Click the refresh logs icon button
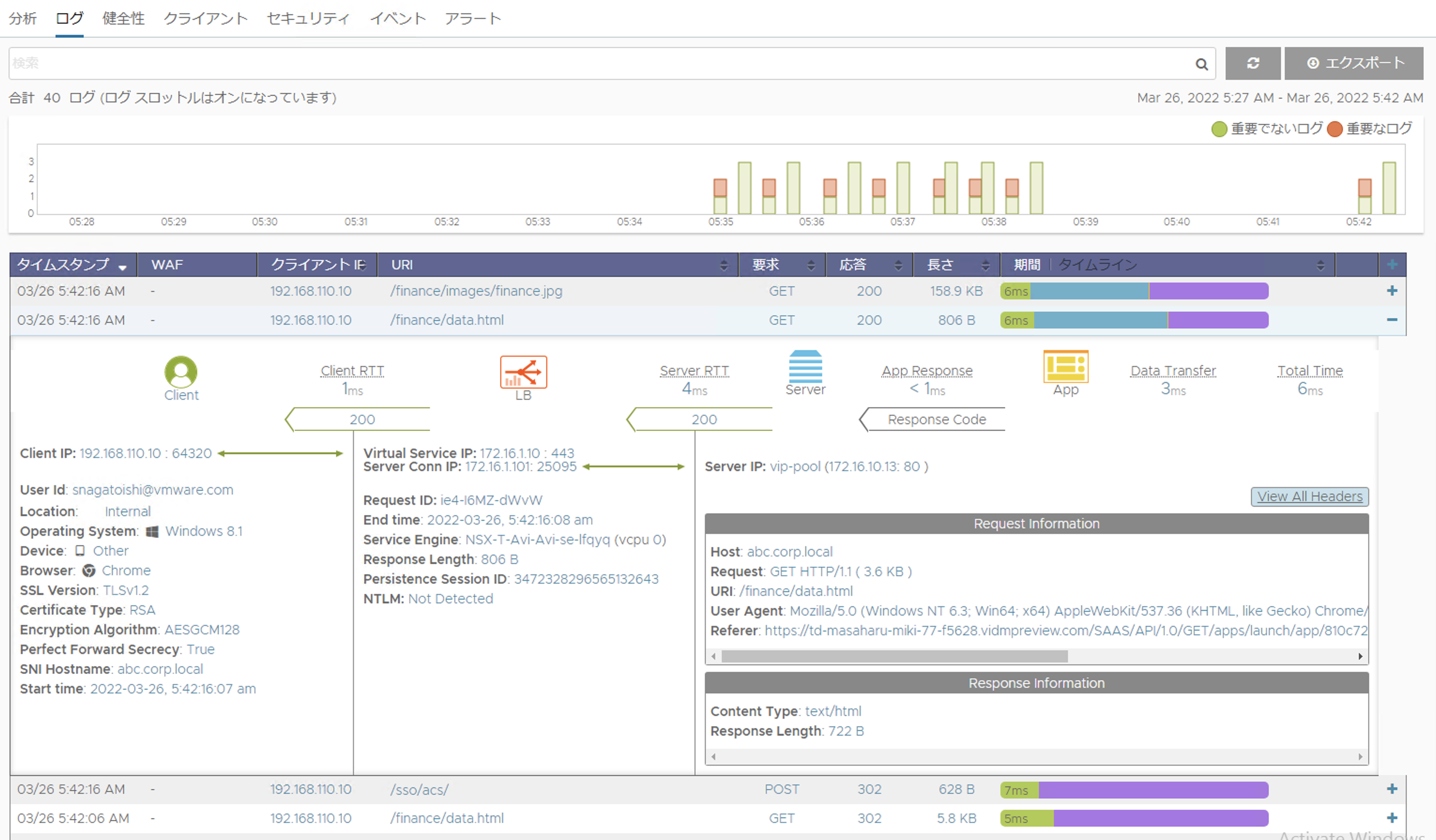 click(x=1253, y=63)
